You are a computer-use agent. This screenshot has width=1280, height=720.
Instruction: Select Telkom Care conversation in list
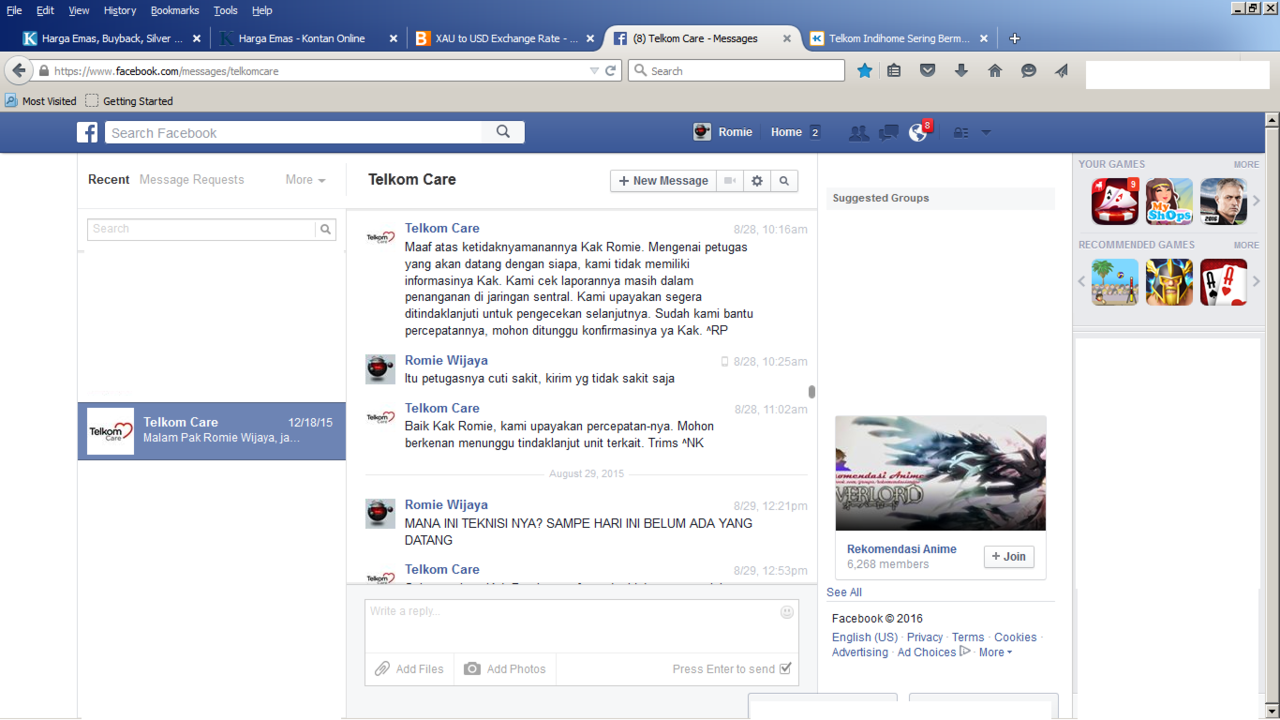(212, 431)
